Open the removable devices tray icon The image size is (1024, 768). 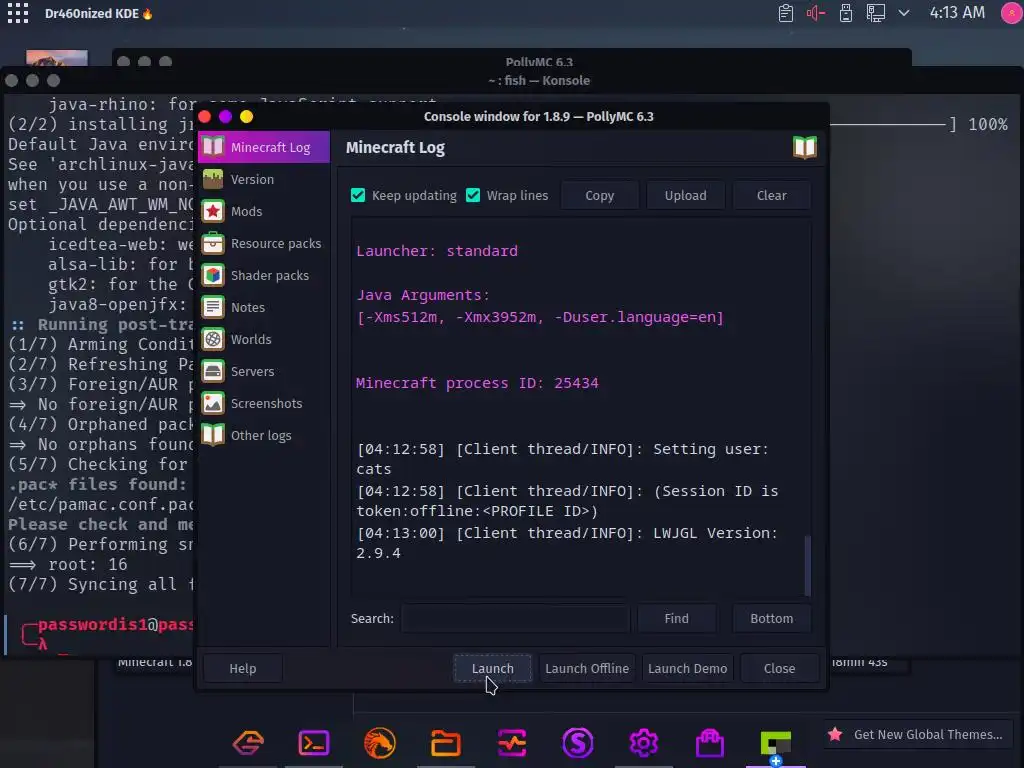(846, 13)
